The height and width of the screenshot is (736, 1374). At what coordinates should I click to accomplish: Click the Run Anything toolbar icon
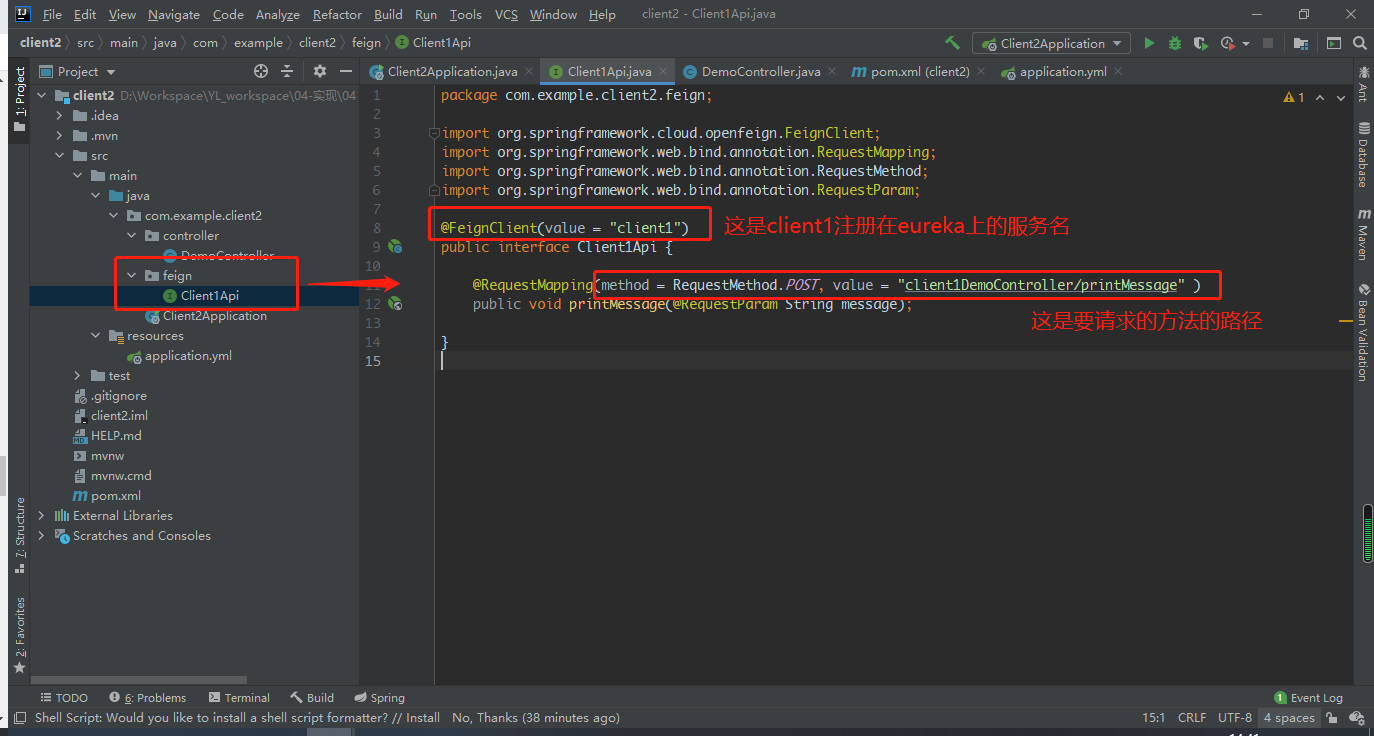point(1333,43)
